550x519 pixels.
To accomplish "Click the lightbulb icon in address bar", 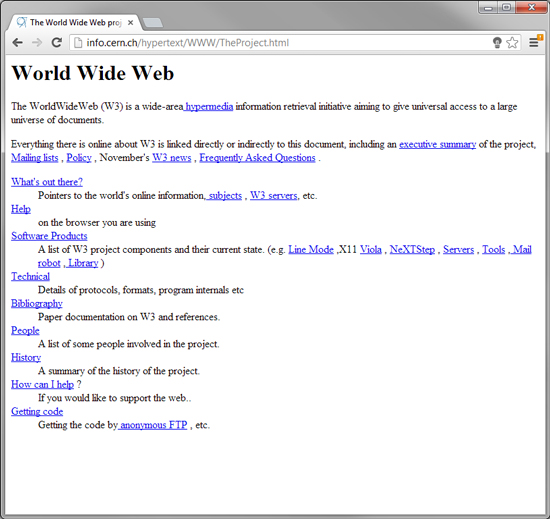I will click(x=497, y=43).
